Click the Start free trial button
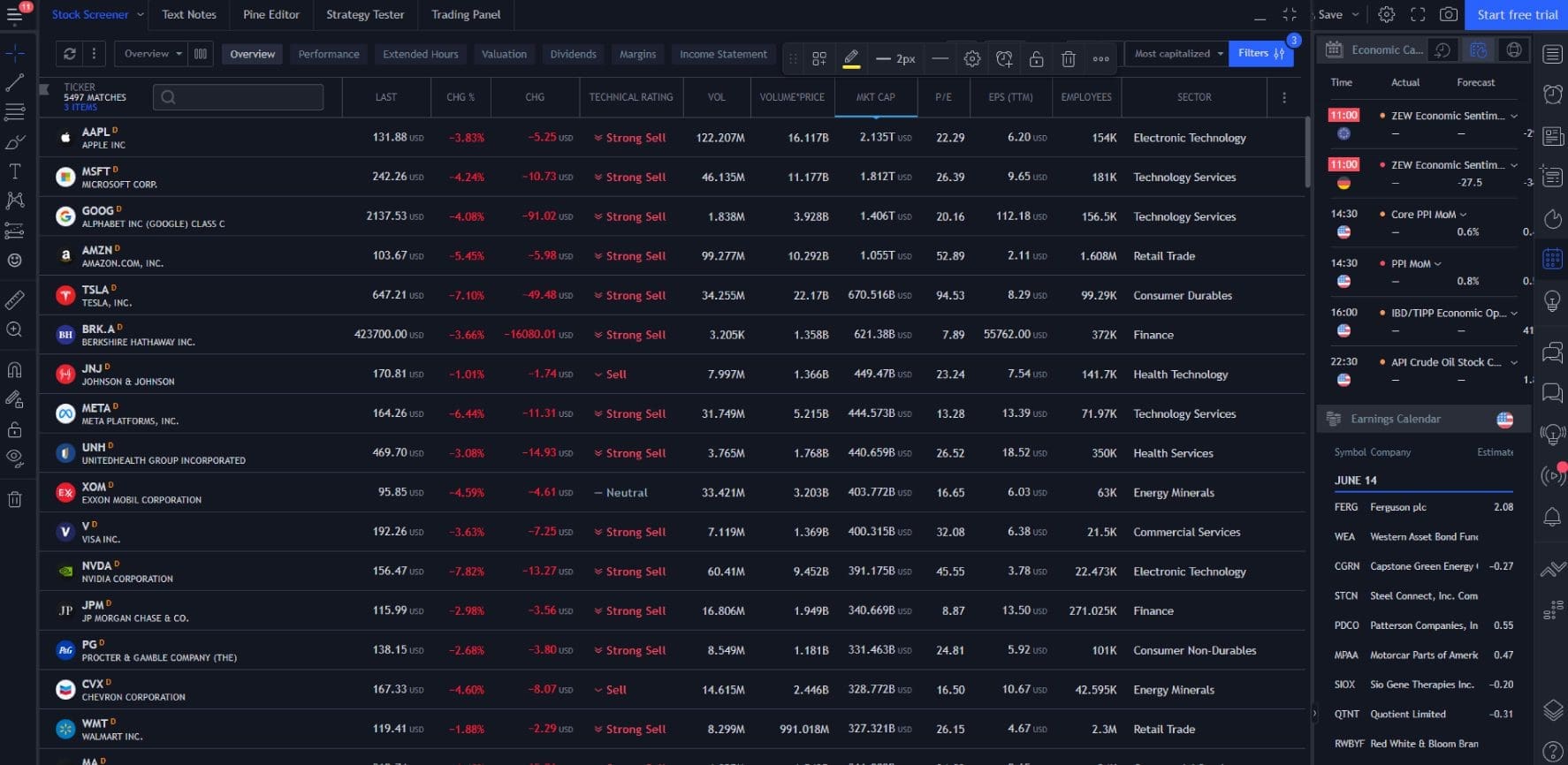Viewport: 1568px width, 765px height. pos(1517,15)
